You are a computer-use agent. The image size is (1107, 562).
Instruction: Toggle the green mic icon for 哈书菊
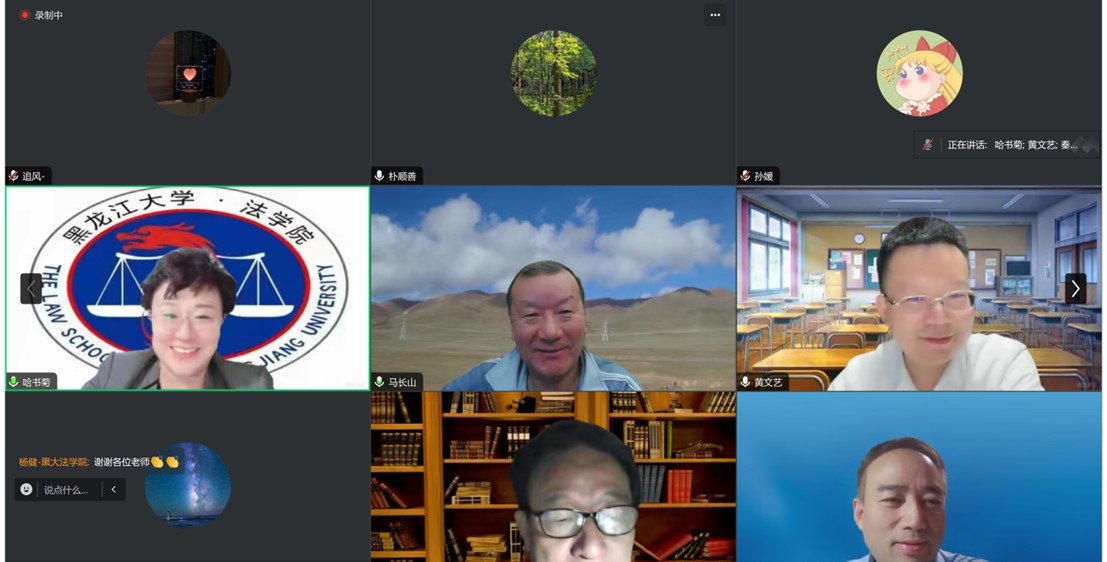coord(14,382)
